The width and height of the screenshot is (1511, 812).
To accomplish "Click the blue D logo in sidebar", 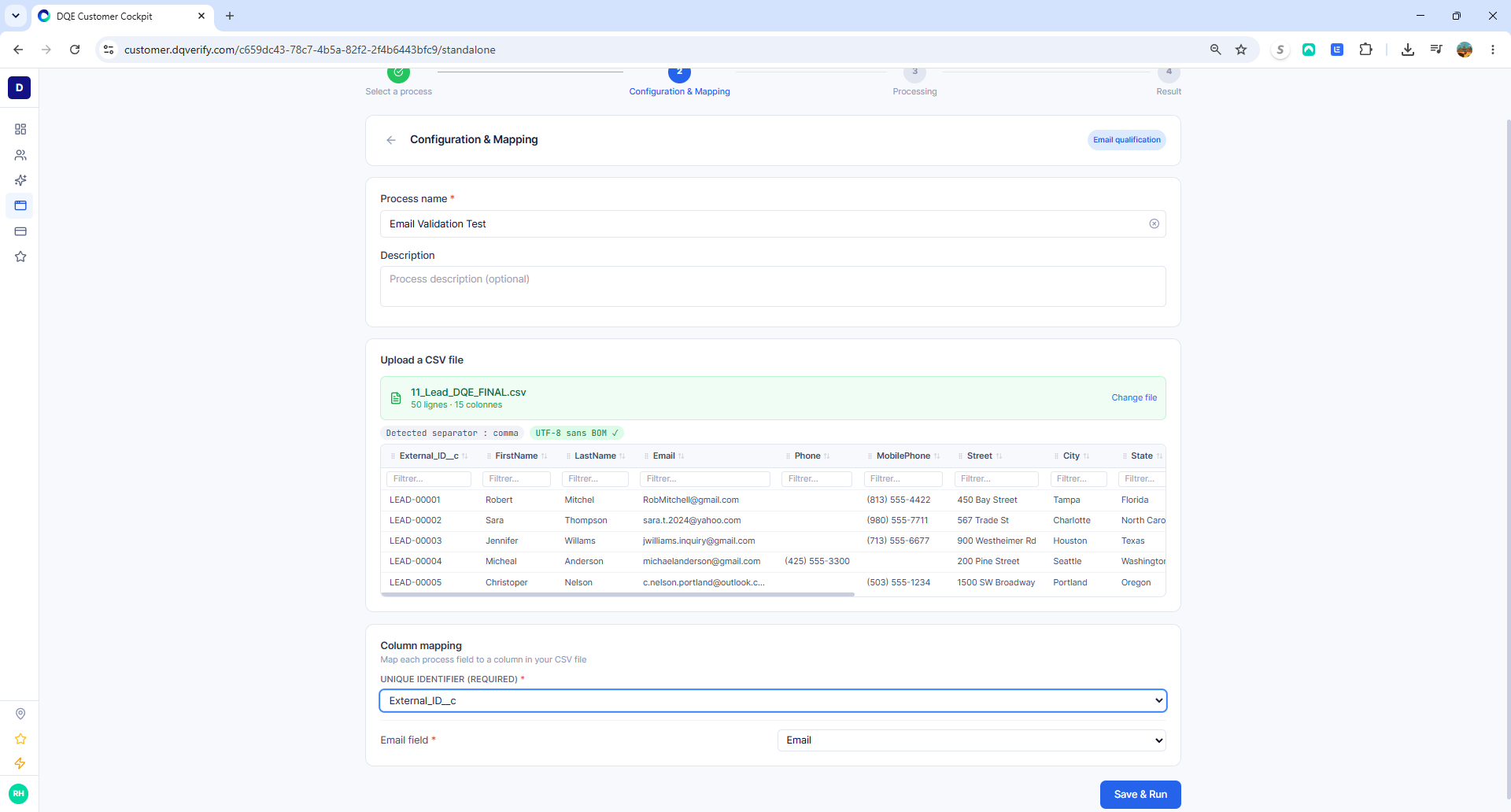I will pos(20,87).
